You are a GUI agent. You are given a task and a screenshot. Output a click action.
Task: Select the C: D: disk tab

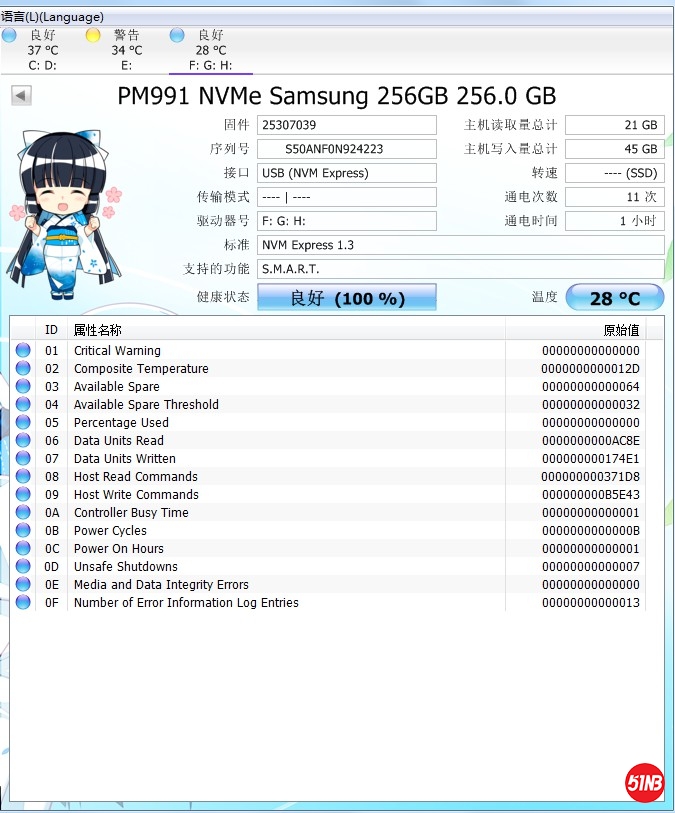pos(42,50)
